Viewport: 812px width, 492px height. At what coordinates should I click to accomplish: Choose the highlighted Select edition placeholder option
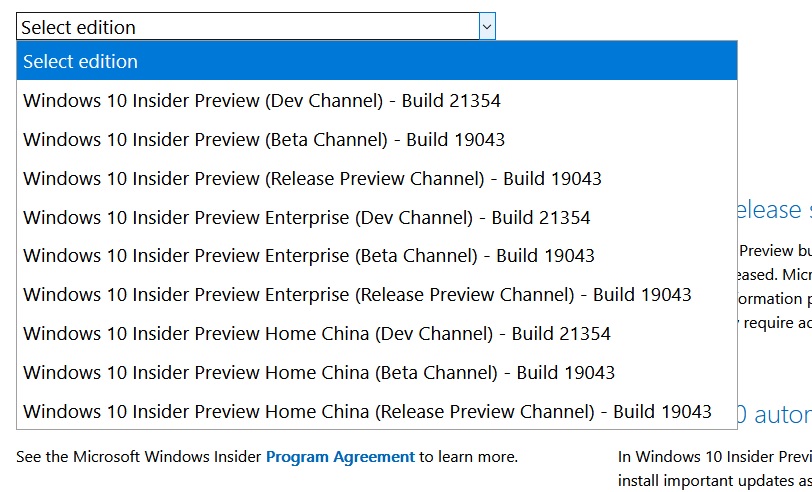coord(376,61)
